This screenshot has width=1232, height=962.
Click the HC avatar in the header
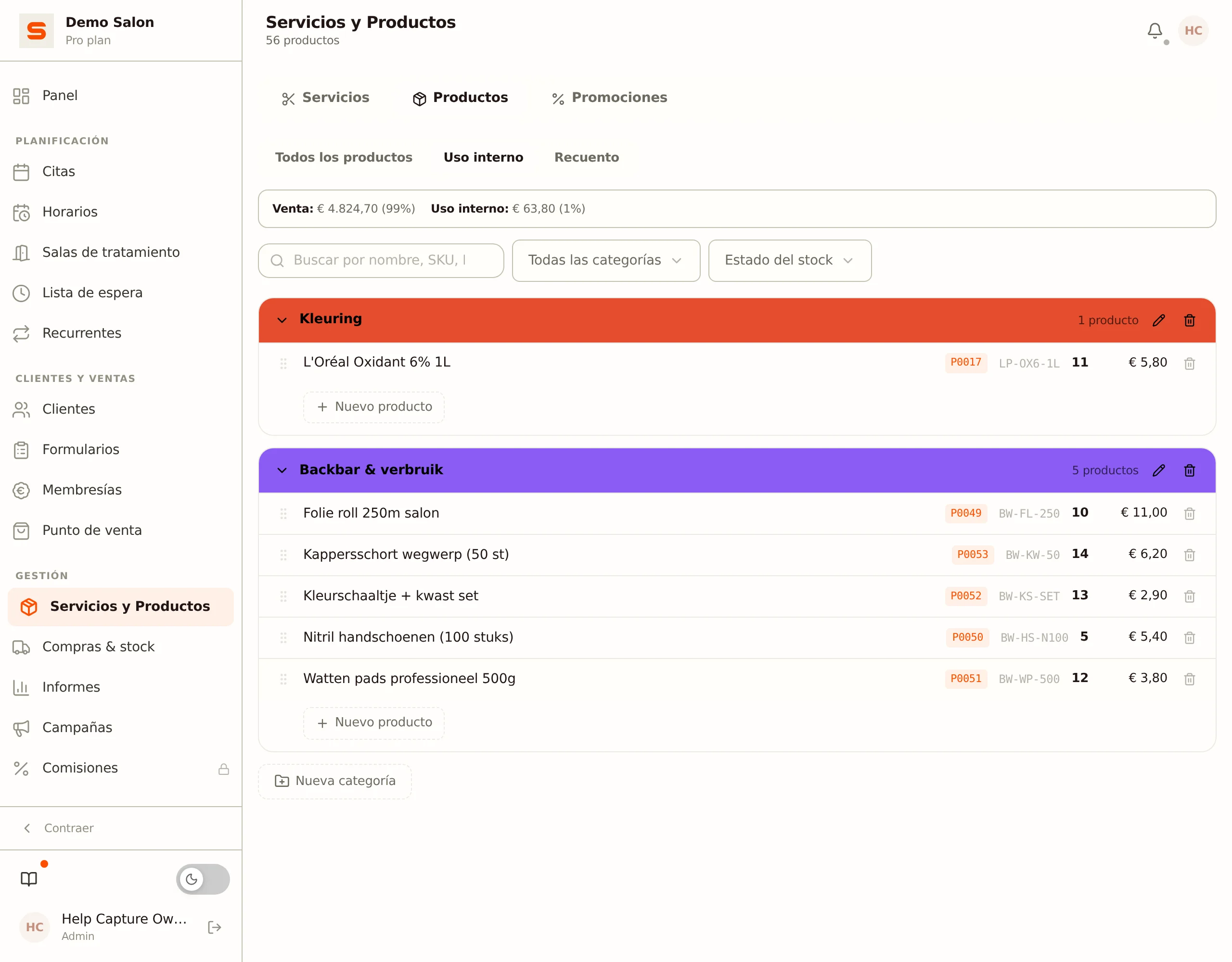[x=1193, y=30]
